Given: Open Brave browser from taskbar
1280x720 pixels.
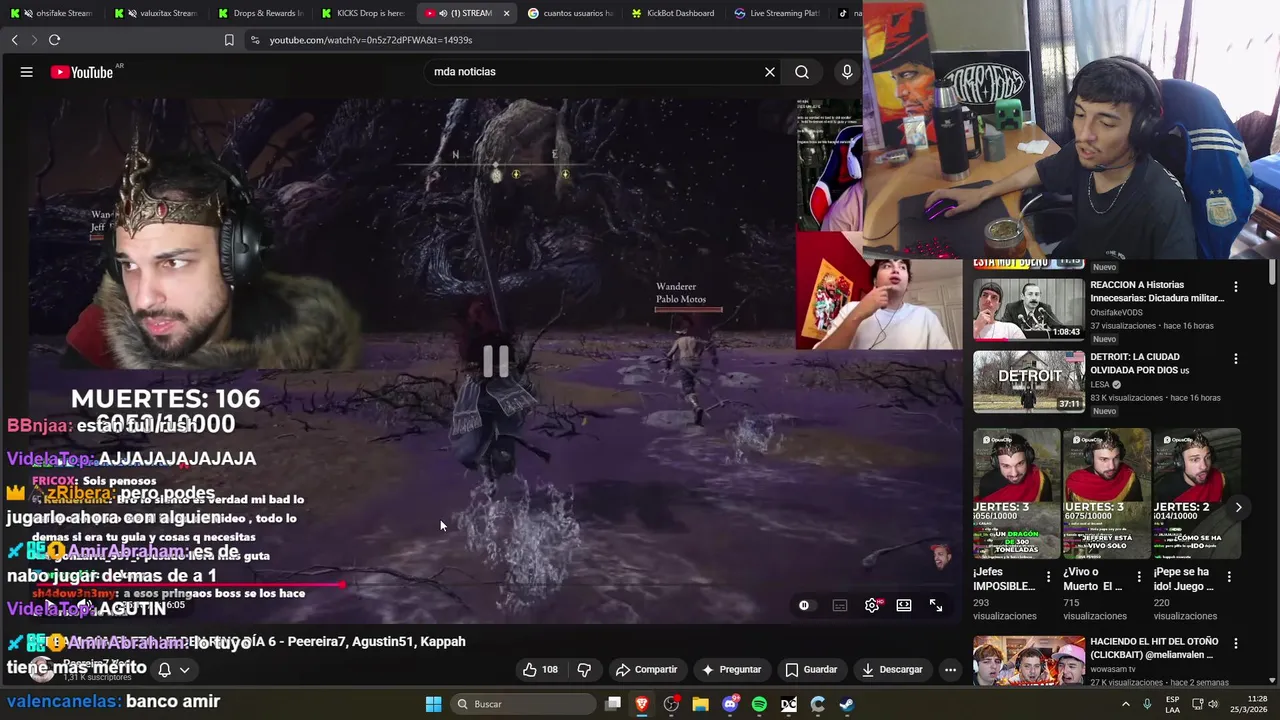Looking at the screenshot, I should 642,704.
